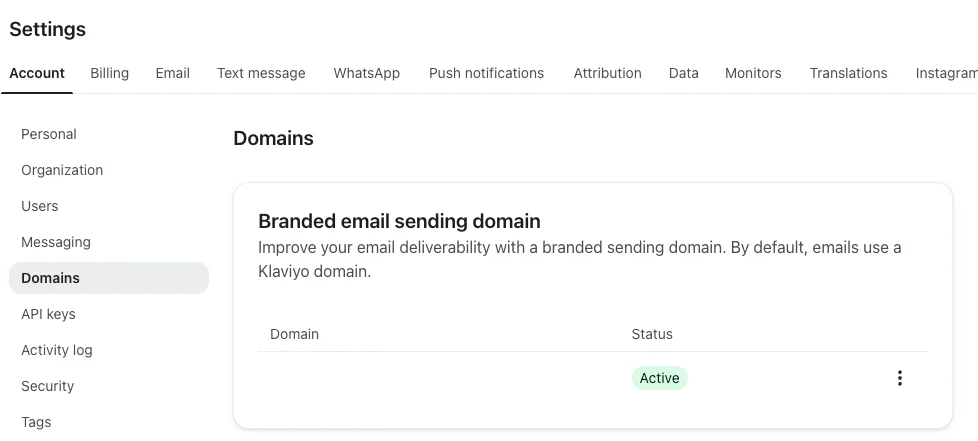
Task: Open the Translations tab
Action: [848, 73]
